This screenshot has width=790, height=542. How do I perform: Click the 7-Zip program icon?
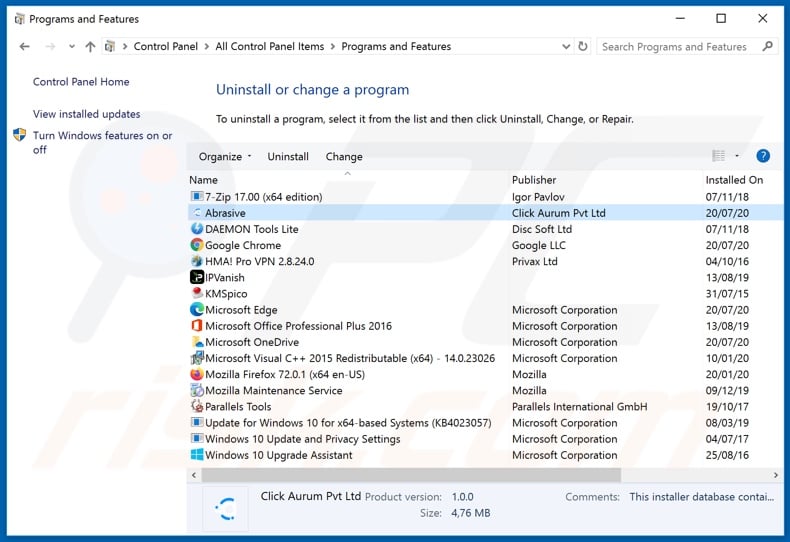click(x=196, y=196)
